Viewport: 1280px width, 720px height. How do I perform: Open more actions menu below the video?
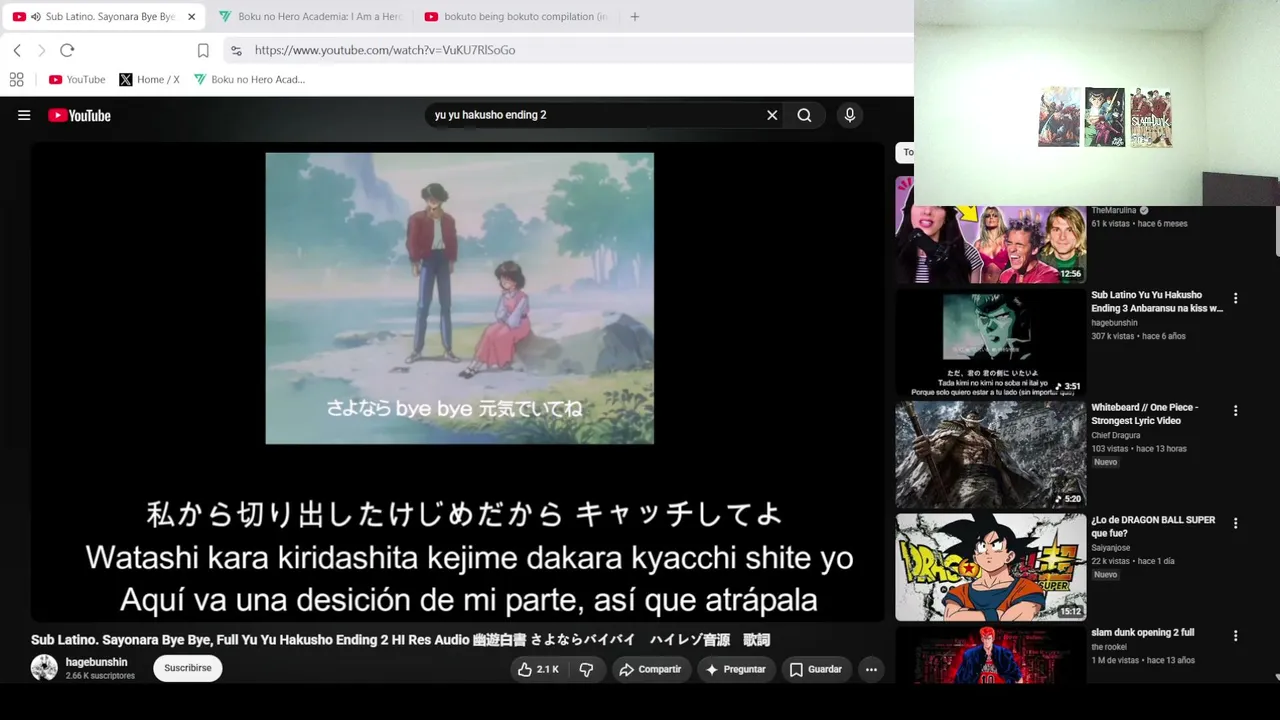click(x=871, y=669)
